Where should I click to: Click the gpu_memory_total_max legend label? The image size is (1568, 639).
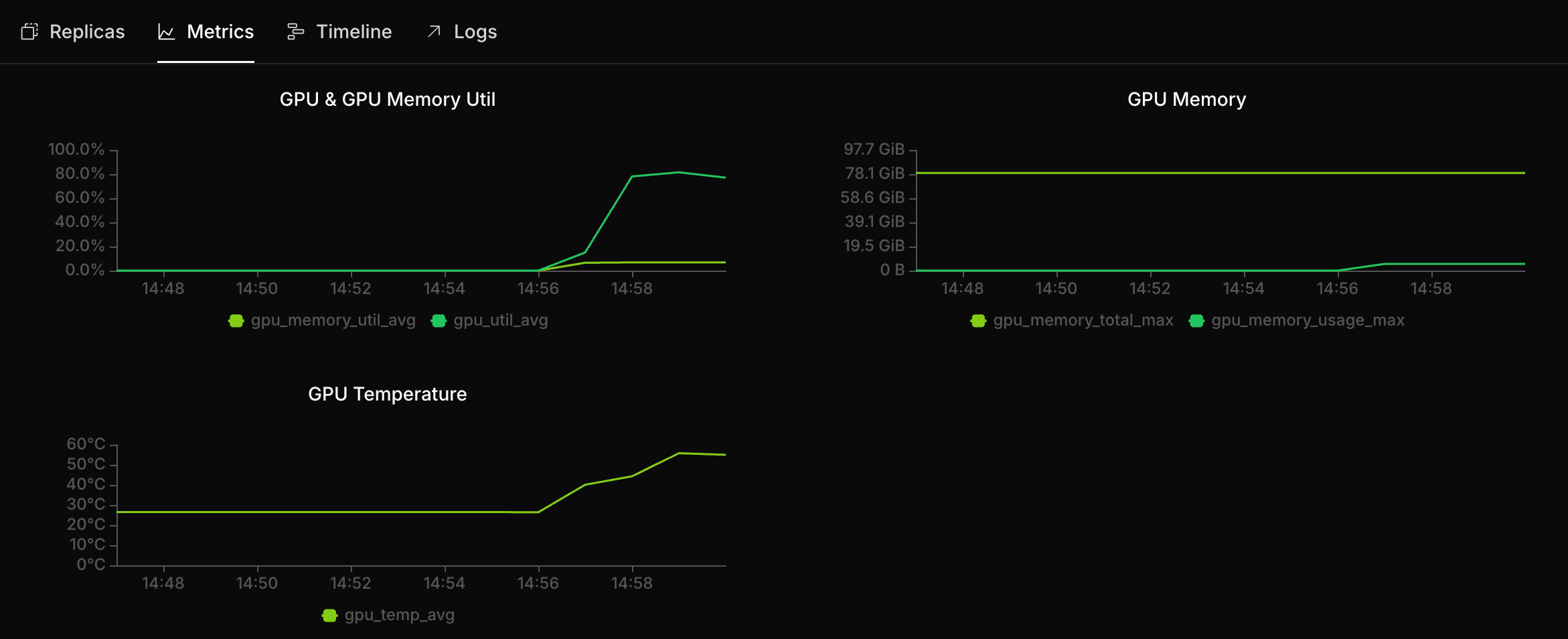pyautogui.click(x=1083, y=320)
